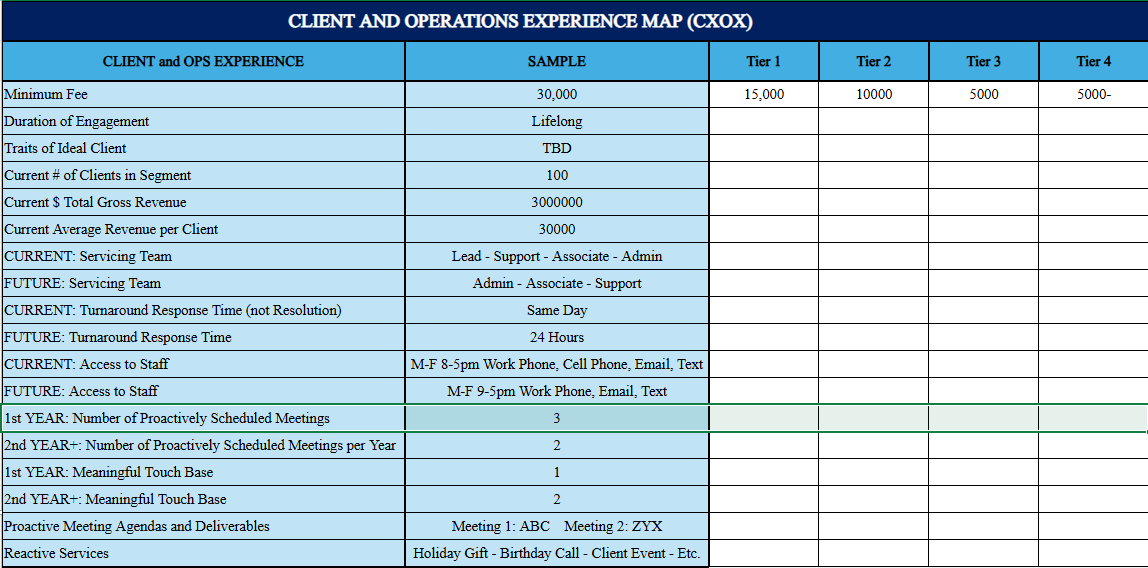This screenshot has height=568, width=1148.
Task: Click 'FUTURE: Turnaround Response Time' label
Action: [204, 337]
